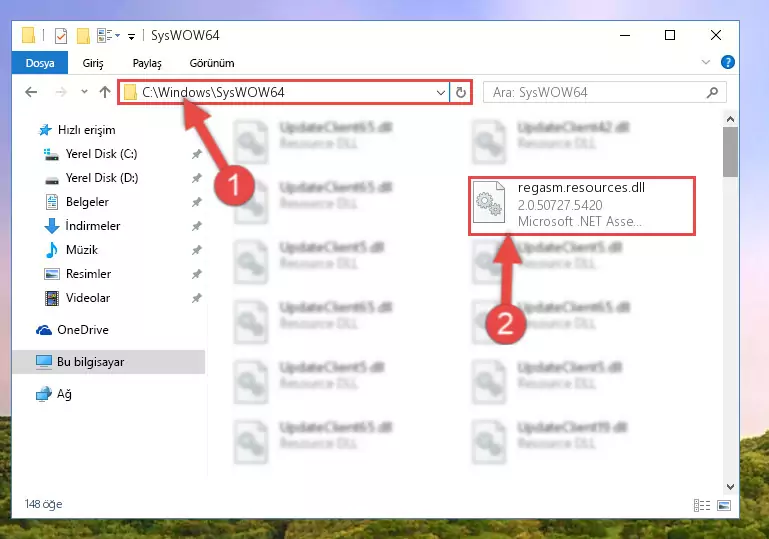Click the pin icon next to Müzik
The image size is (769, 539).
click(x=197, y=250)
